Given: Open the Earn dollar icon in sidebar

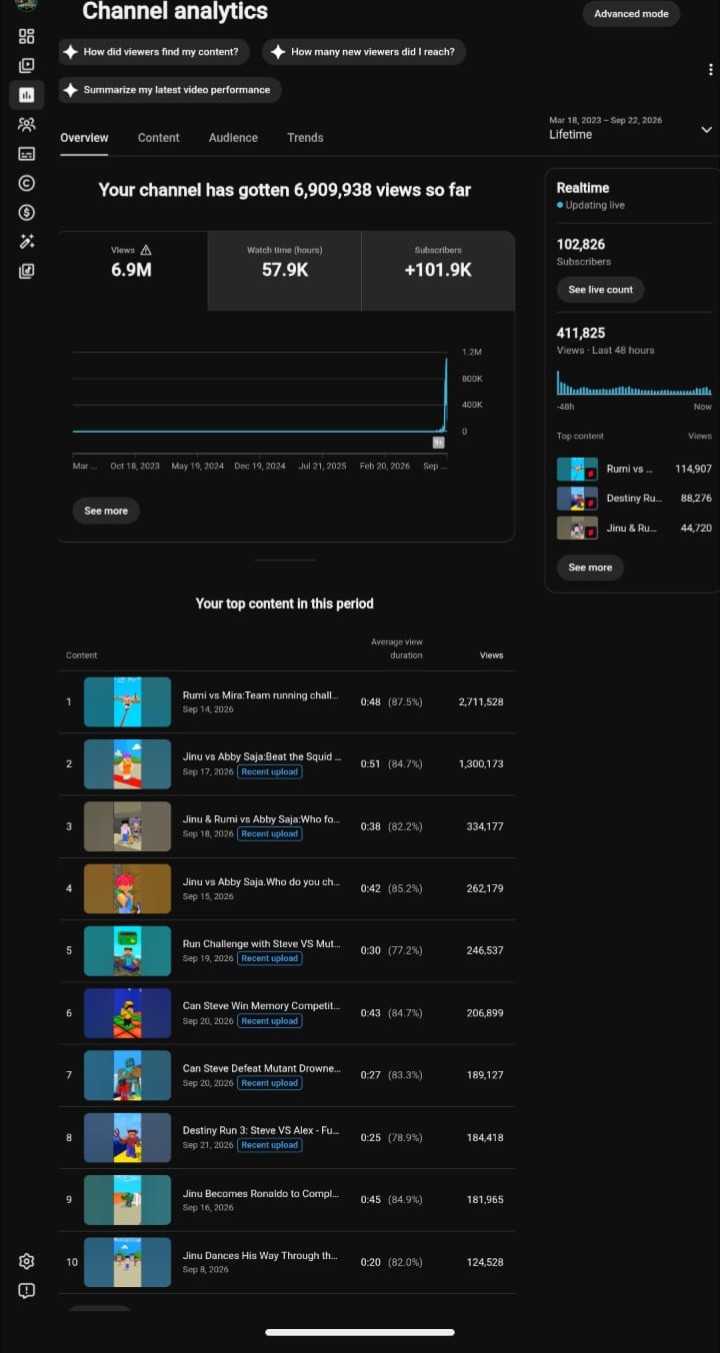Looking at the screenshot, I should 27,212.
